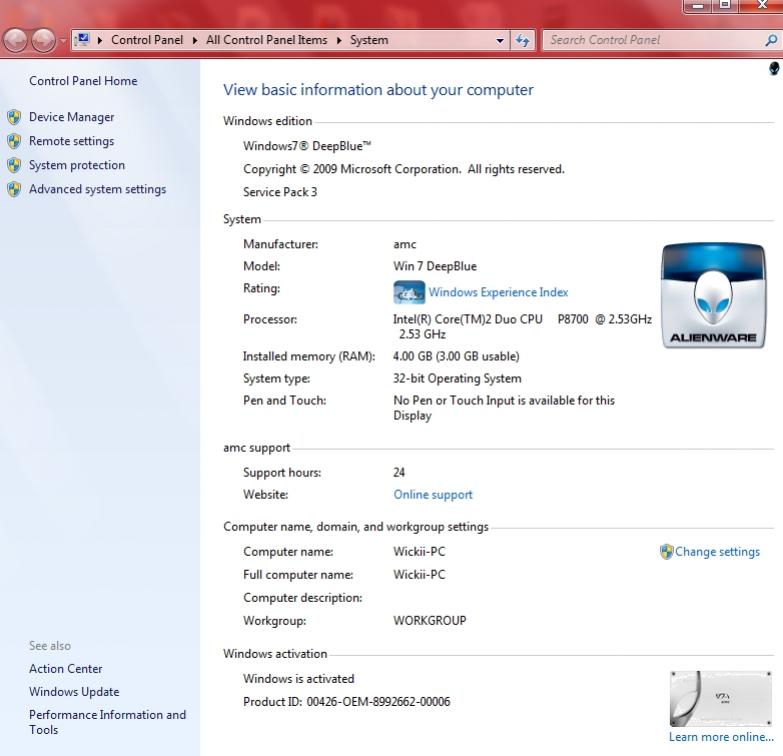This screenshot has width=783, height=756.
Task: Open Windows Update link
Action: 74,692
